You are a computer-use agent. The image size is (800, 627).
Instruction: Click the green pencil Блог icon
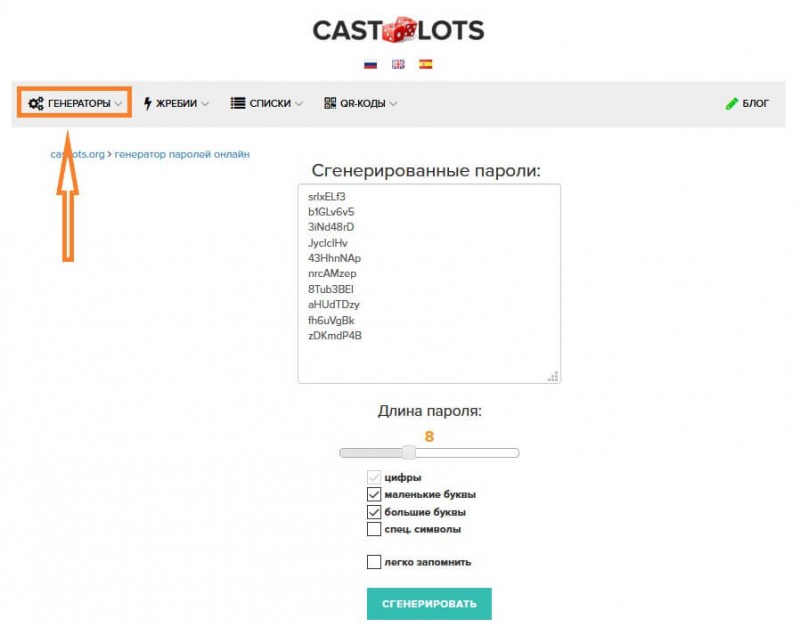tap(732, 104)
